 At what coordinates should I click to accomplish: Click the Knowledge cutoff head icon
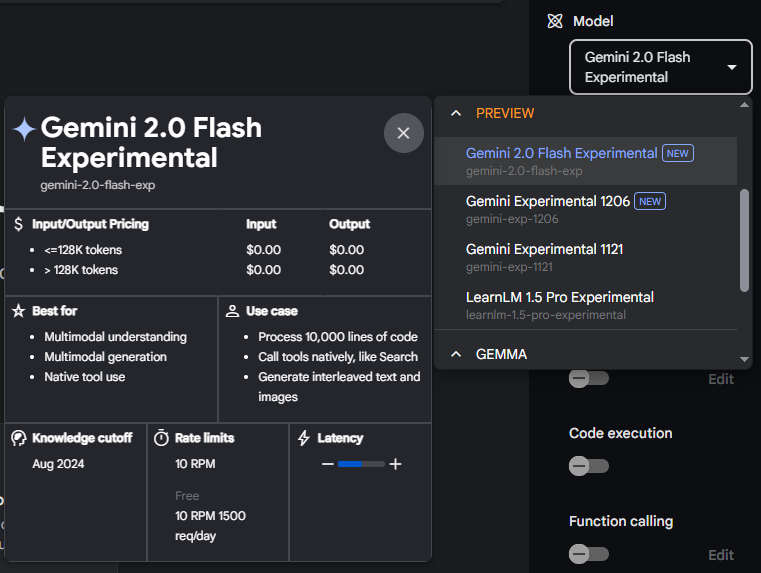pyautogui.click(x=18, y=438)
